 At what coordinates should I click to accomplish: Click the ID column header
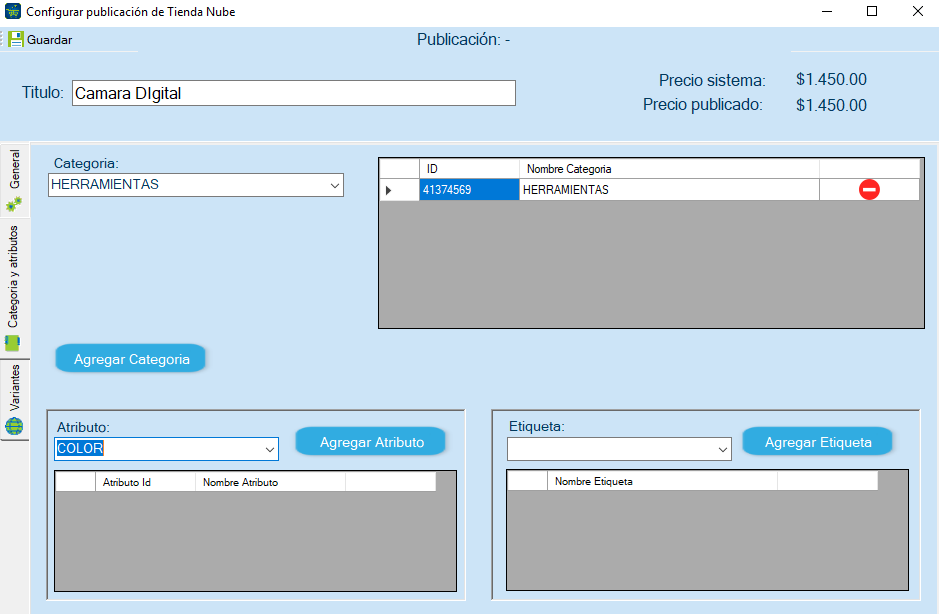pyautogui.click(x=469, y=169)
